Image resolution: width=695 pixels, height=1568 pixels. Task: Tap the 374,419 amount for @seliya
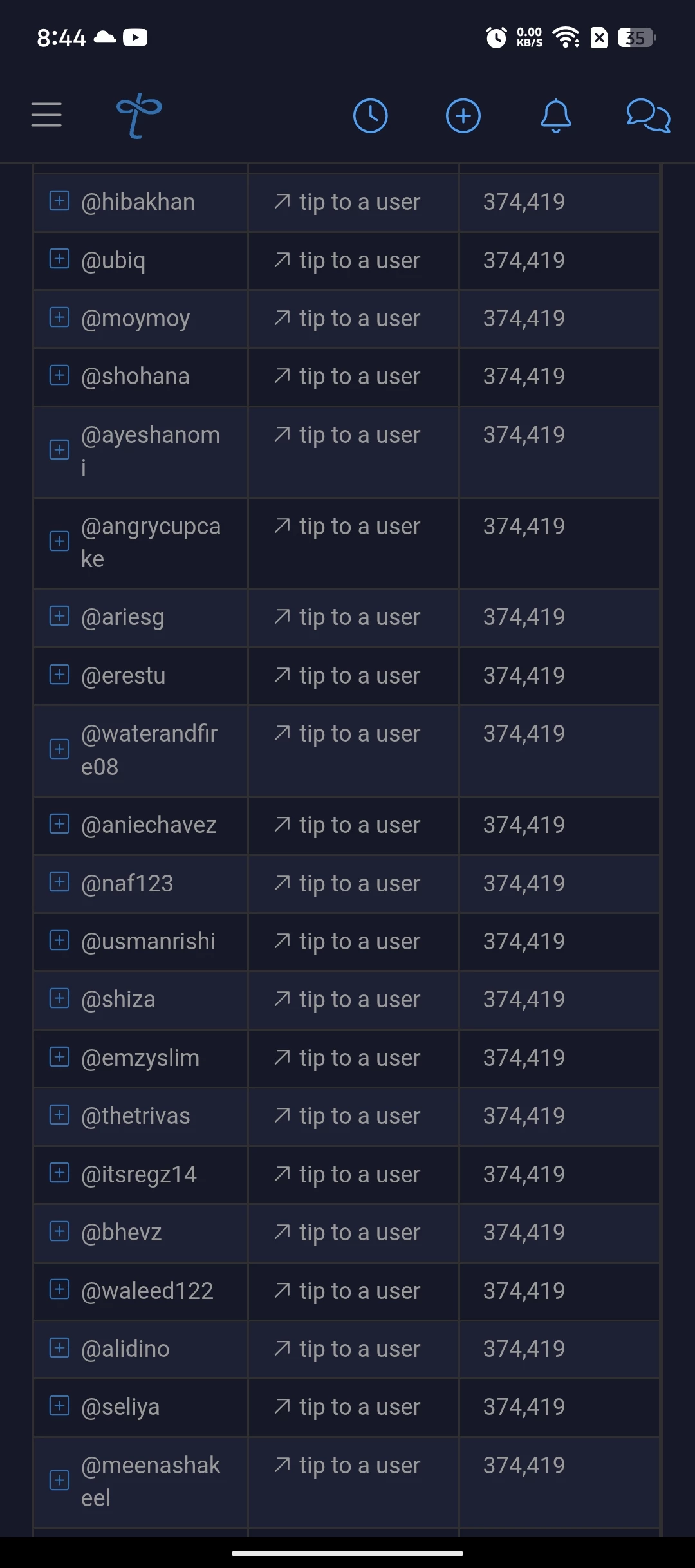(x=524, y=1406)
